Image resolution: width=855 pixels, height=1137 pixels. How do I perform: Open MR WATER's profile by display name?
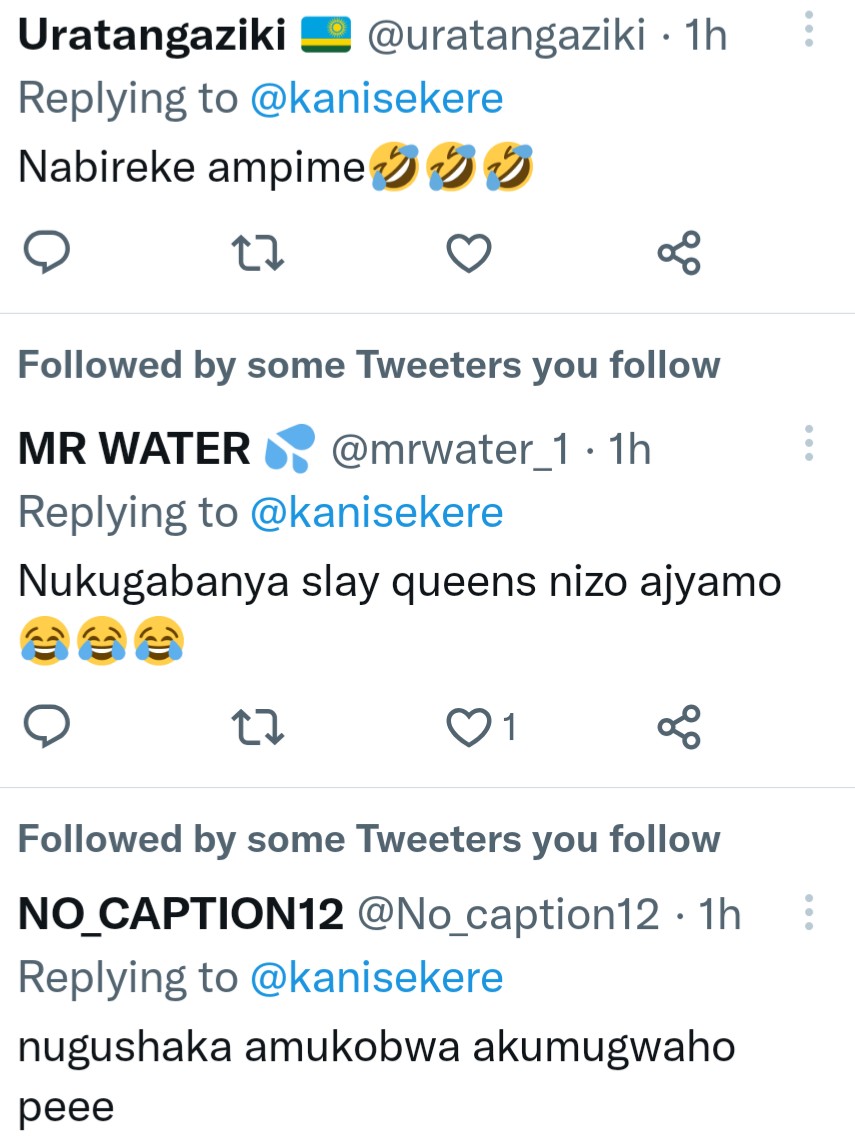point(135,449)
